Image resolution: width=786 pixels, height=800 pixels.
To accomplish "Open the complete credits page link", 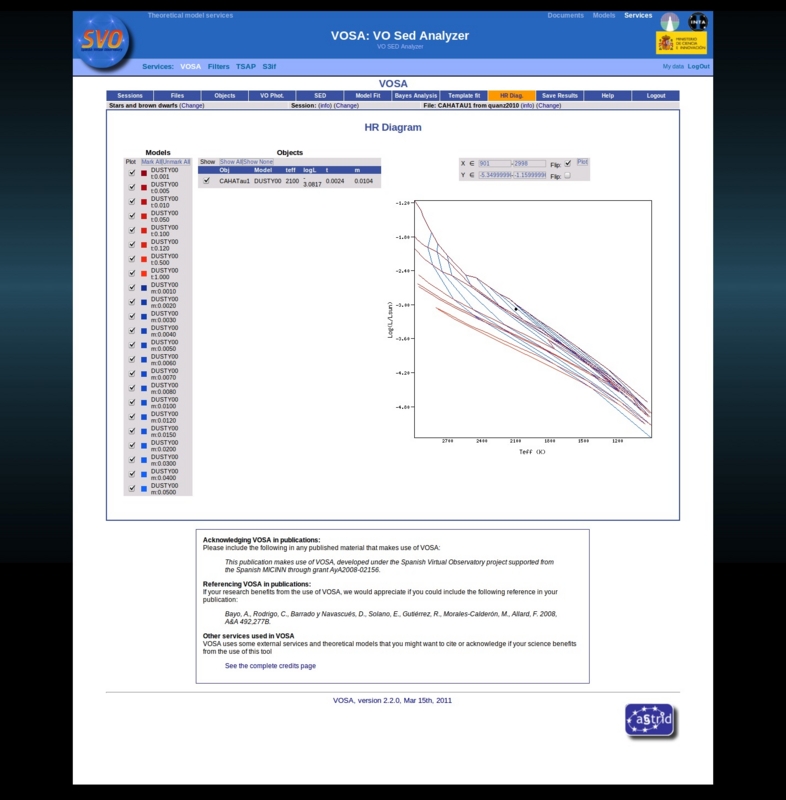I will [x=270, y=666].
